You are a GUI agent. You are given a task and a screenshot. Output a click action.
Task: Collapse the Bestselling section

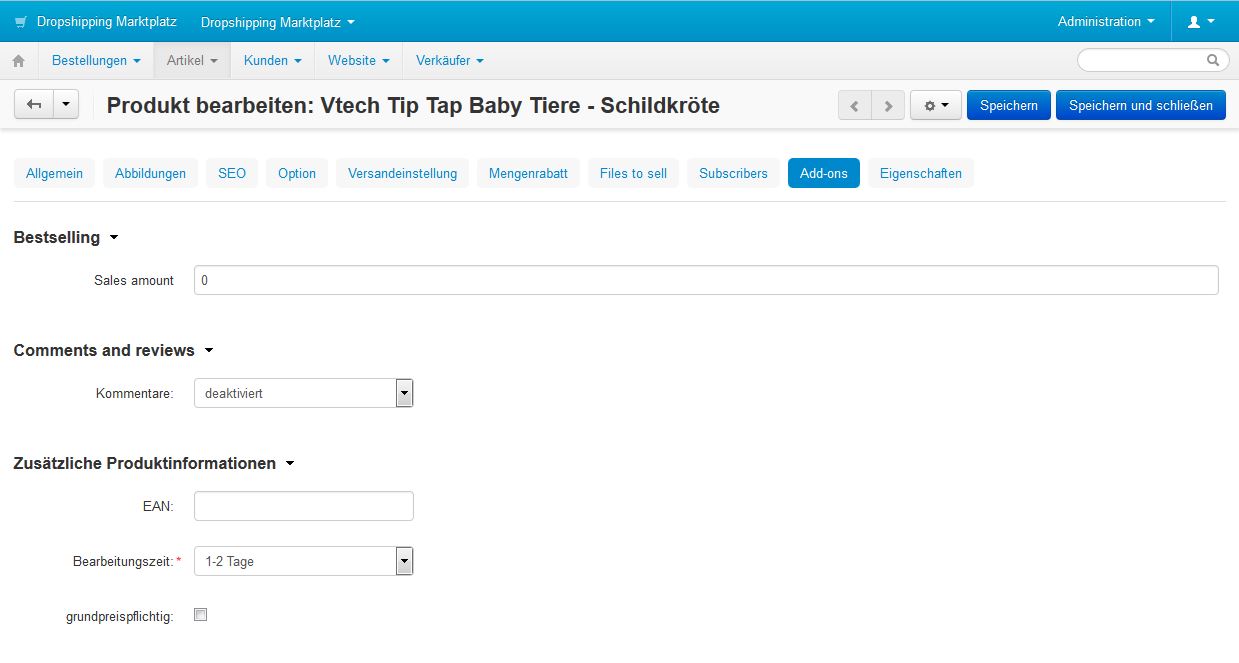point(66,237)
